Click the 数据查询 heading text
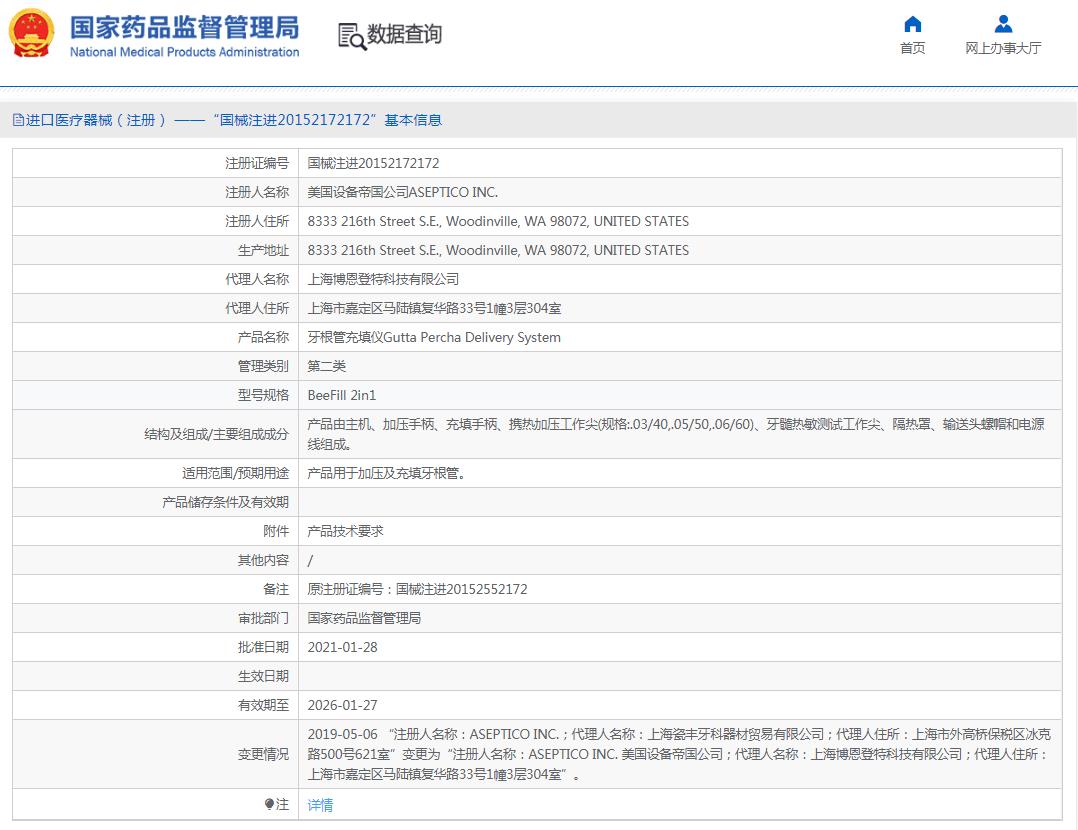The image size is (1078, 830). click(x=404, y=34)
